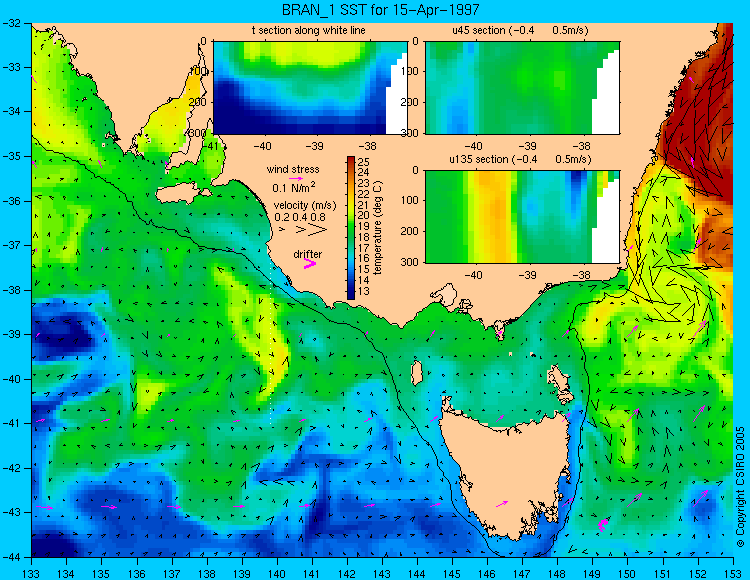Click the "drifter" legend label
The height and width of the screenshot is (580, 750).
(x=308, y=254)
